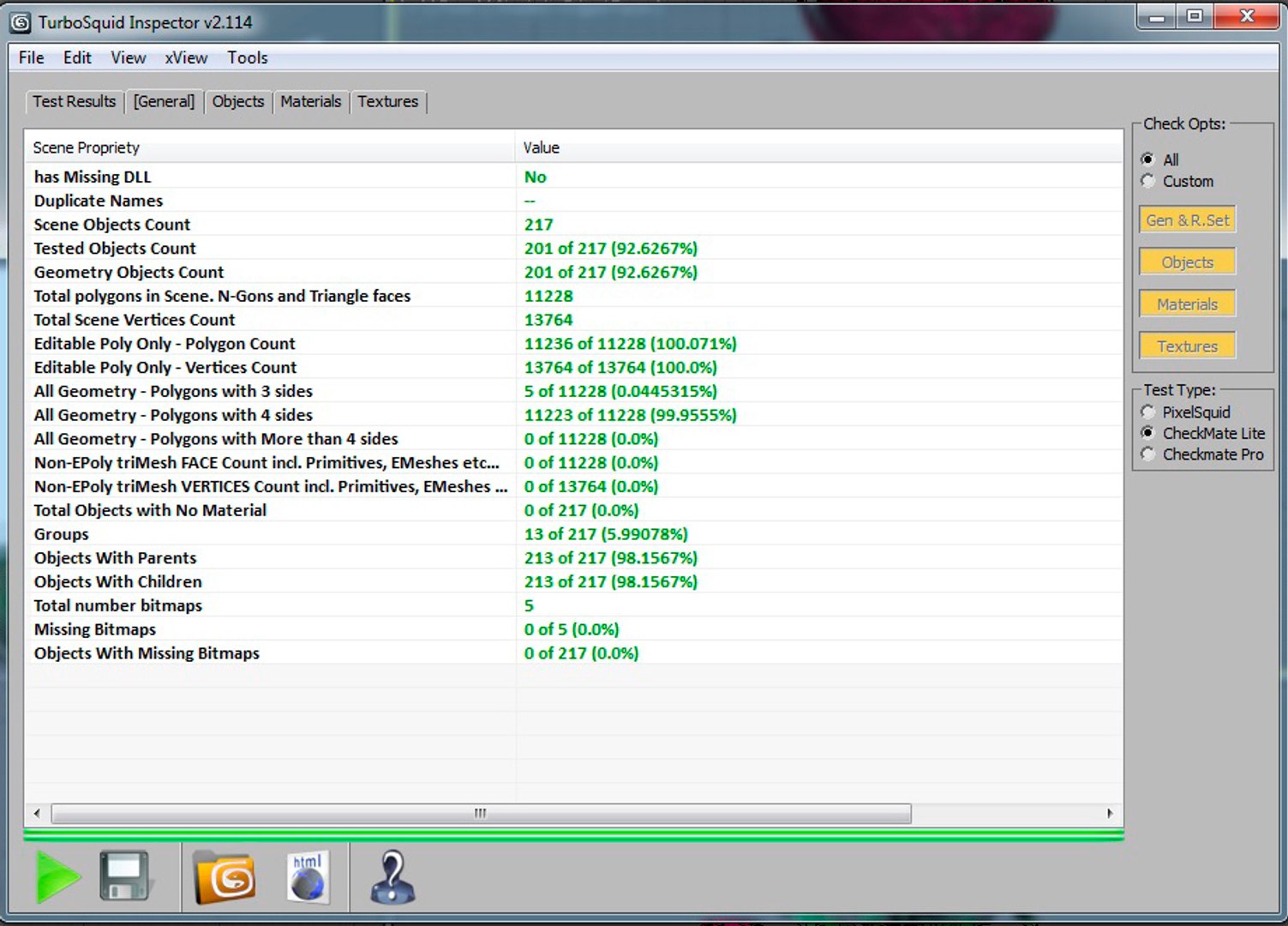Open the File menu
Image resolution: width=1288 pixels, height=926 pixels.
tap(32, 57)
